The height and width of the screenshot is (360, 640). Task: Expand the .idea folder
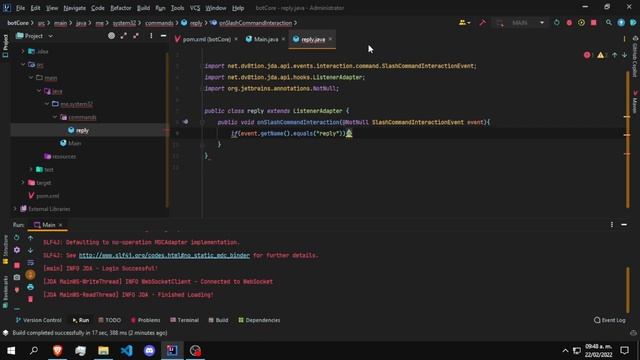click(x=23, y=51)
